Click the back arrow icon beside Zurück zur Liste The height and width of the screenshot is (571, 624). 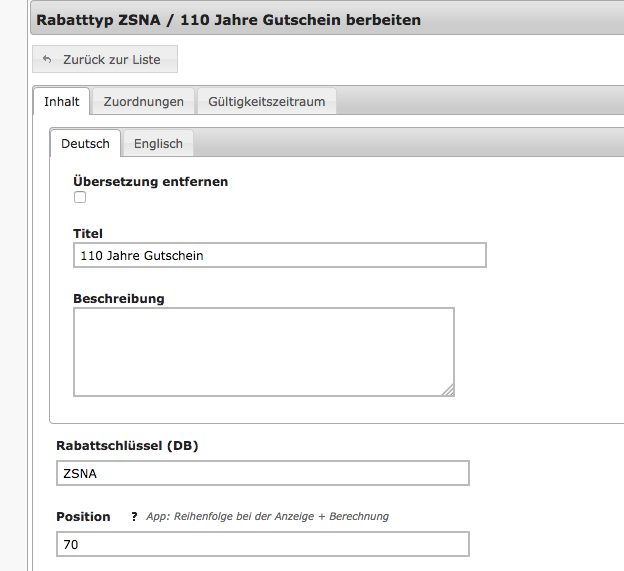tap(47, 60)
